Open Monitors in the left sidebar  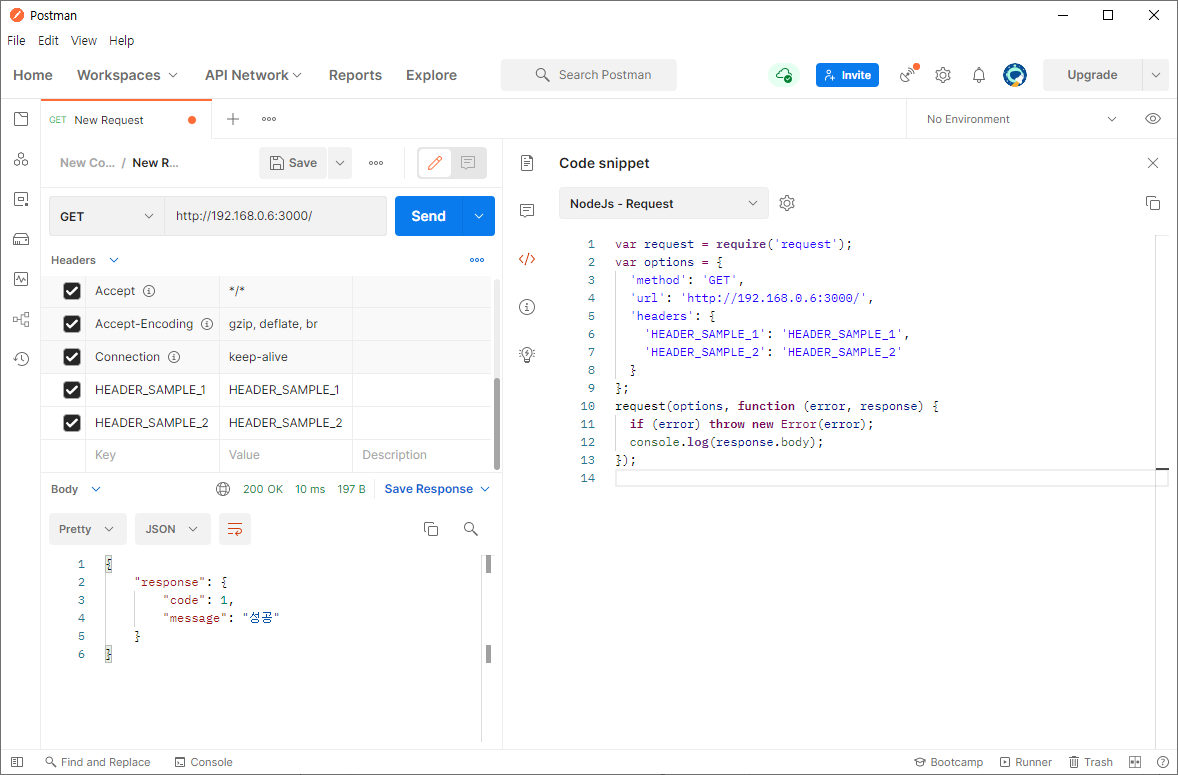(x=21, y=279)
